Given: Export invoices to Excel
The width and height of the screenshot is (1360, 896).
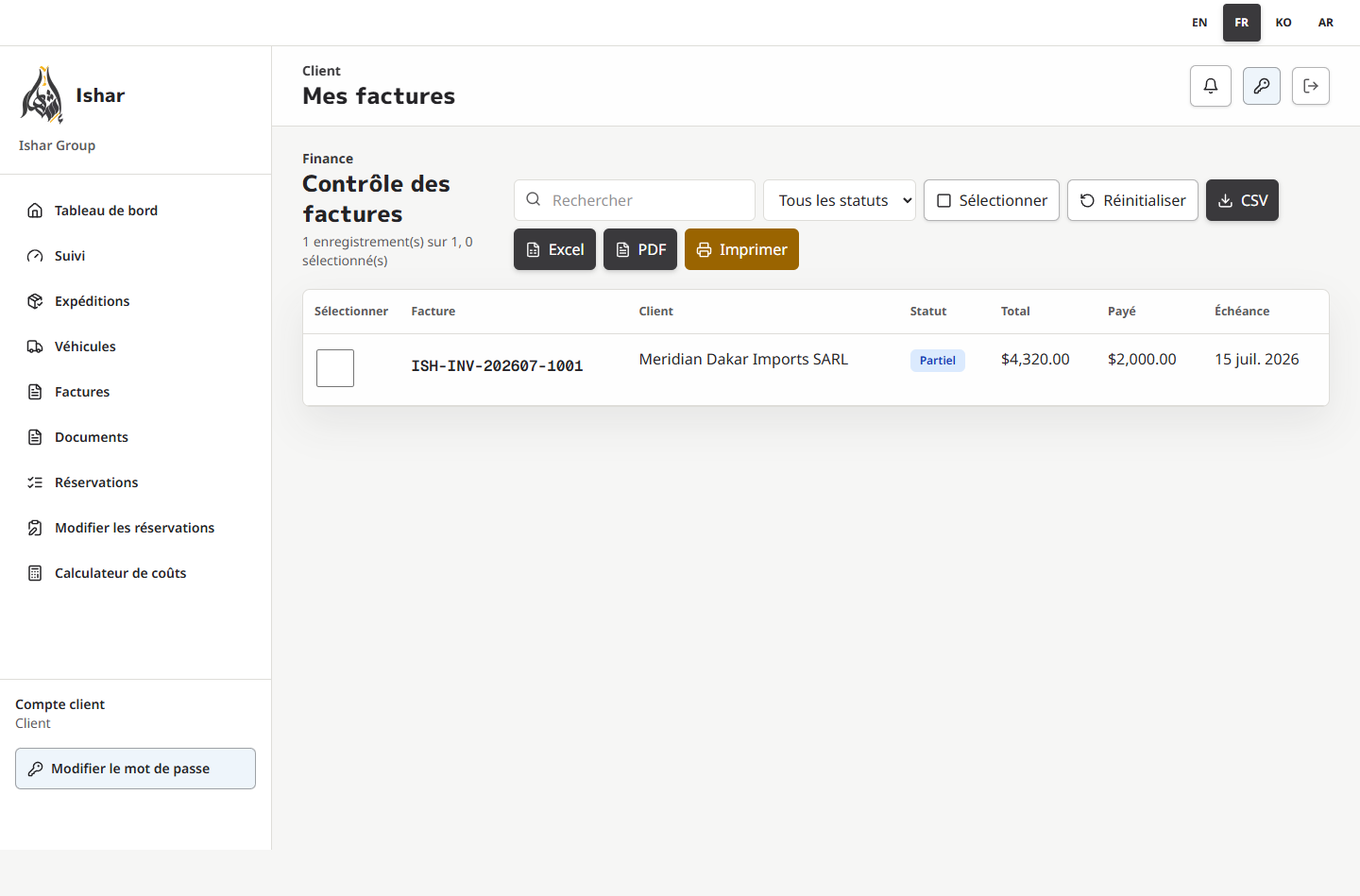Looking at the screenshot, I should click(554, 249).
